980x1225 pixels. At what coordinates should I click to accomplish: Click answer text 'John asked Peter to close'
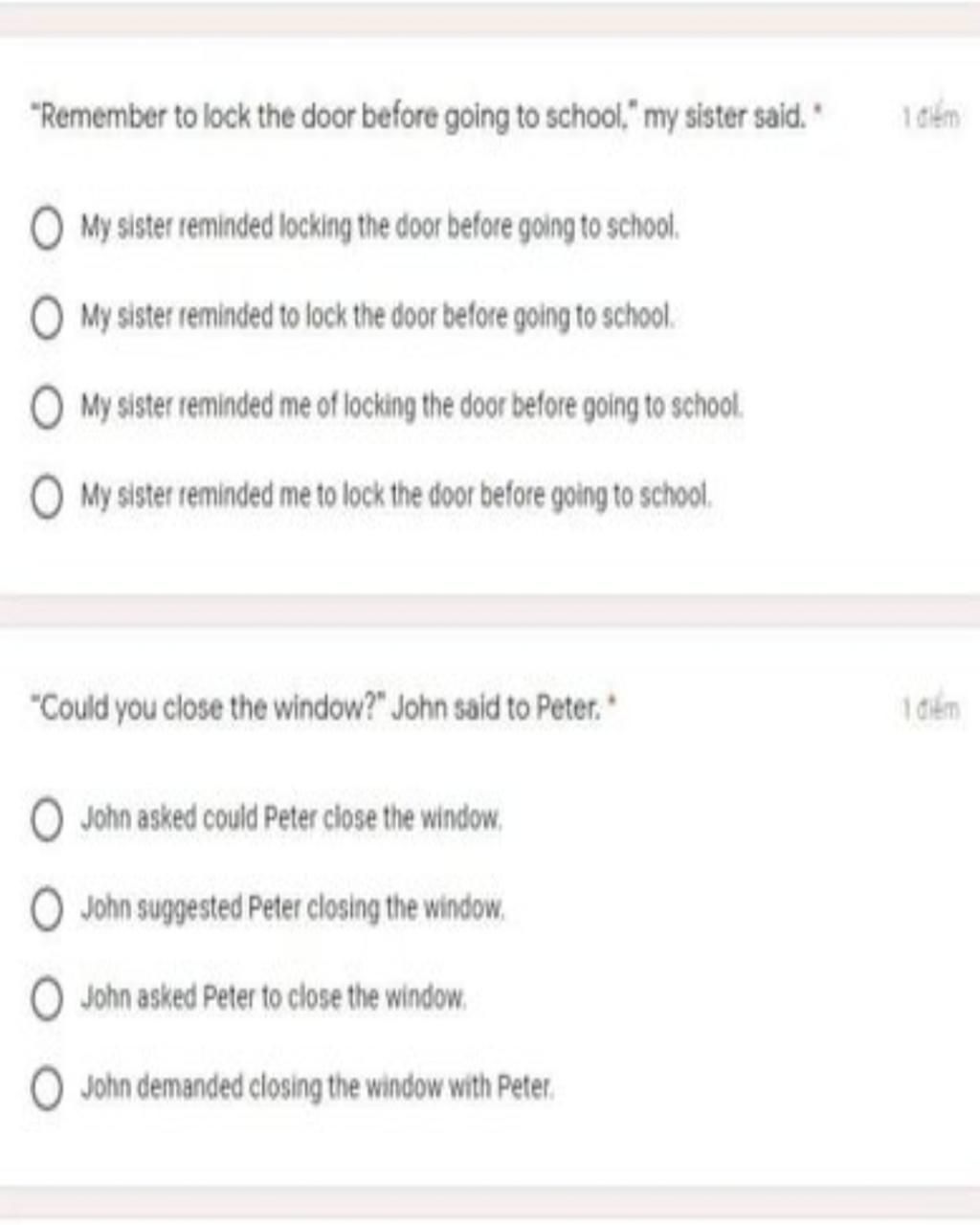[x=274, y=998]
